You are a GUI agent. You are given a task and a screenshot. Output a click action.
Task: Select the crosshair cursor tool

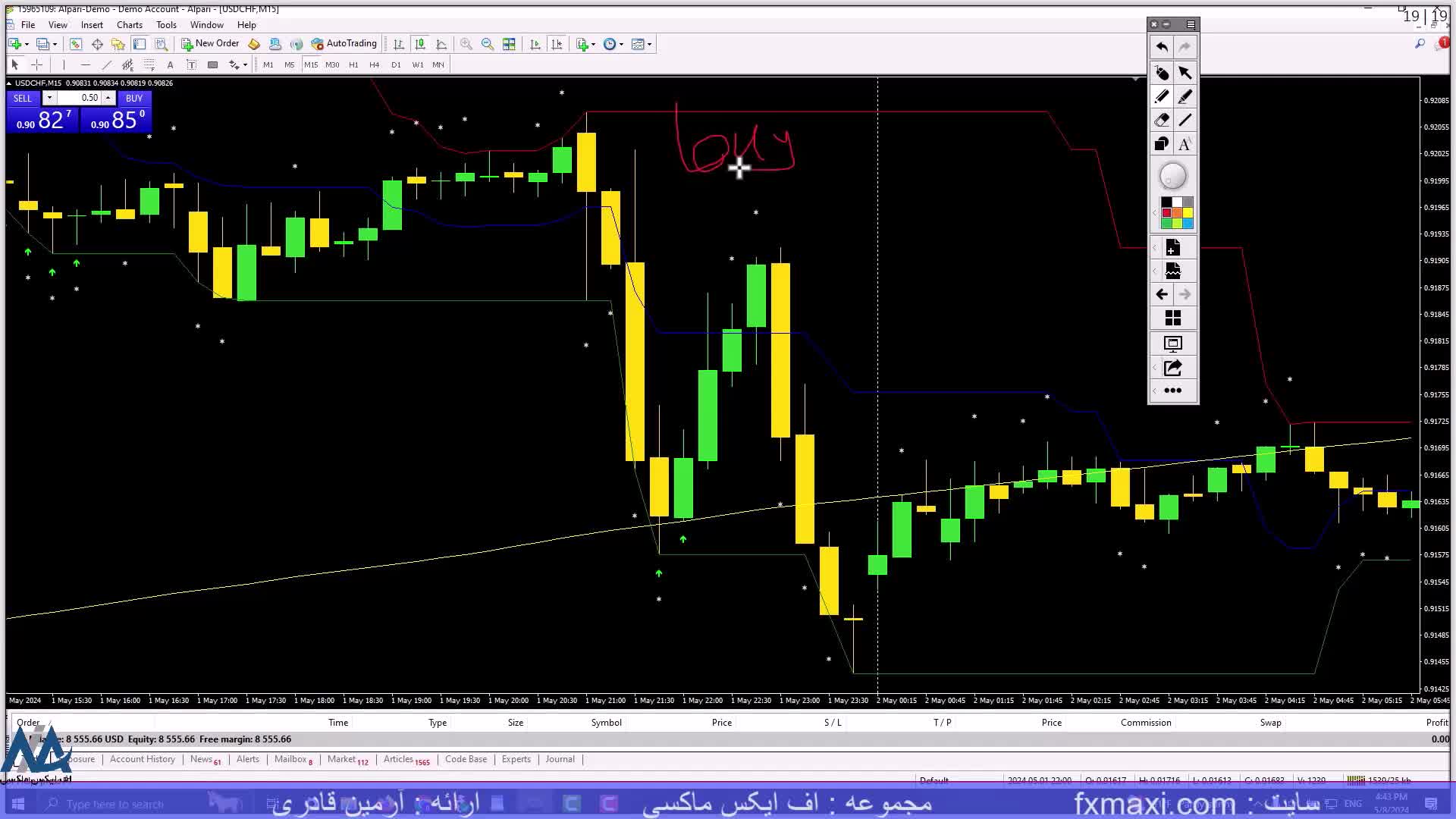tap(36, 64)
